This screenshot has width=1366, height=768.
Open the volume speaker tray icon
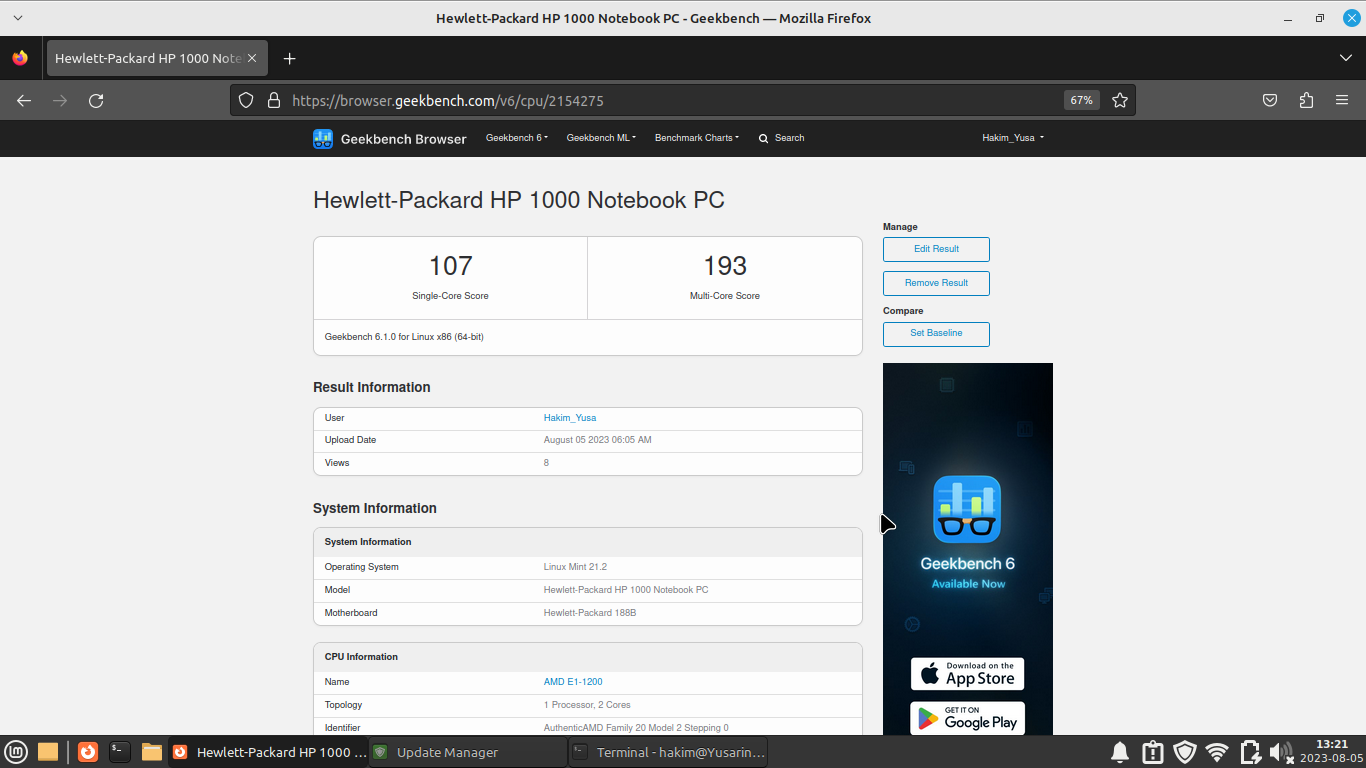click(1281, 752)
